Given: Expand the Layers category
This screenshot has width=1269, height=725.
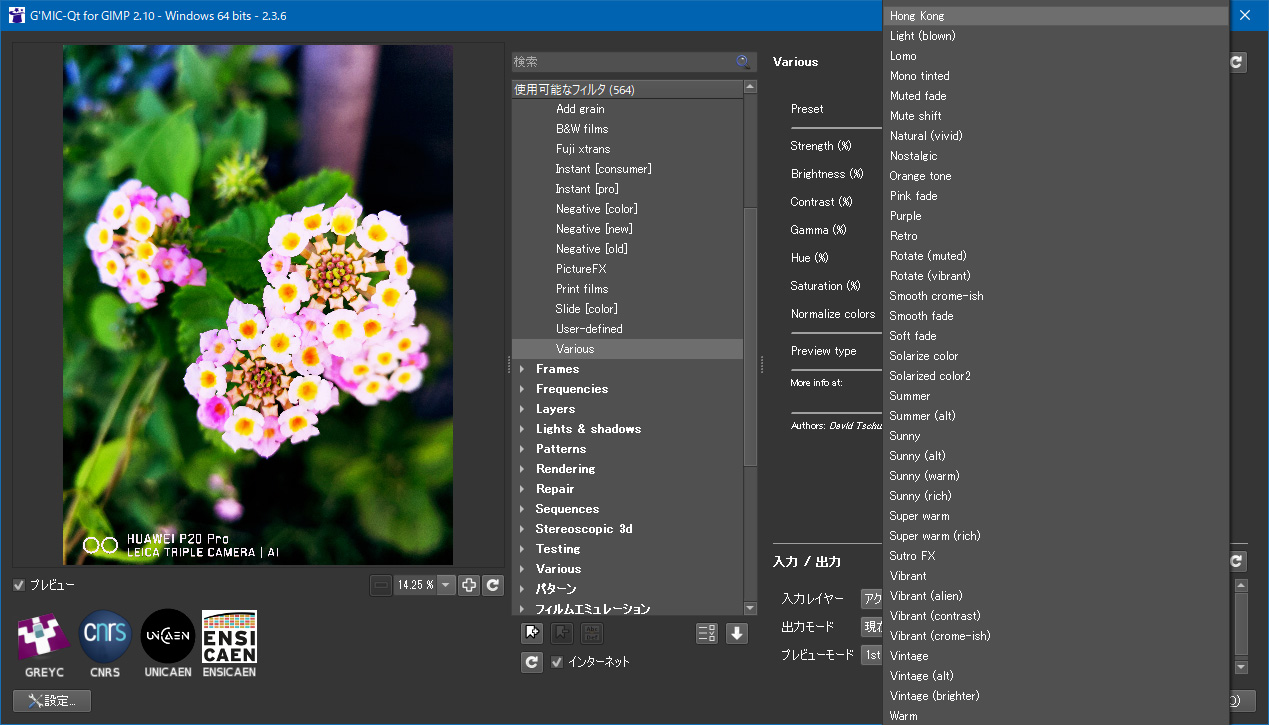Looking at the screenshot, I should (x=522, y=409).
